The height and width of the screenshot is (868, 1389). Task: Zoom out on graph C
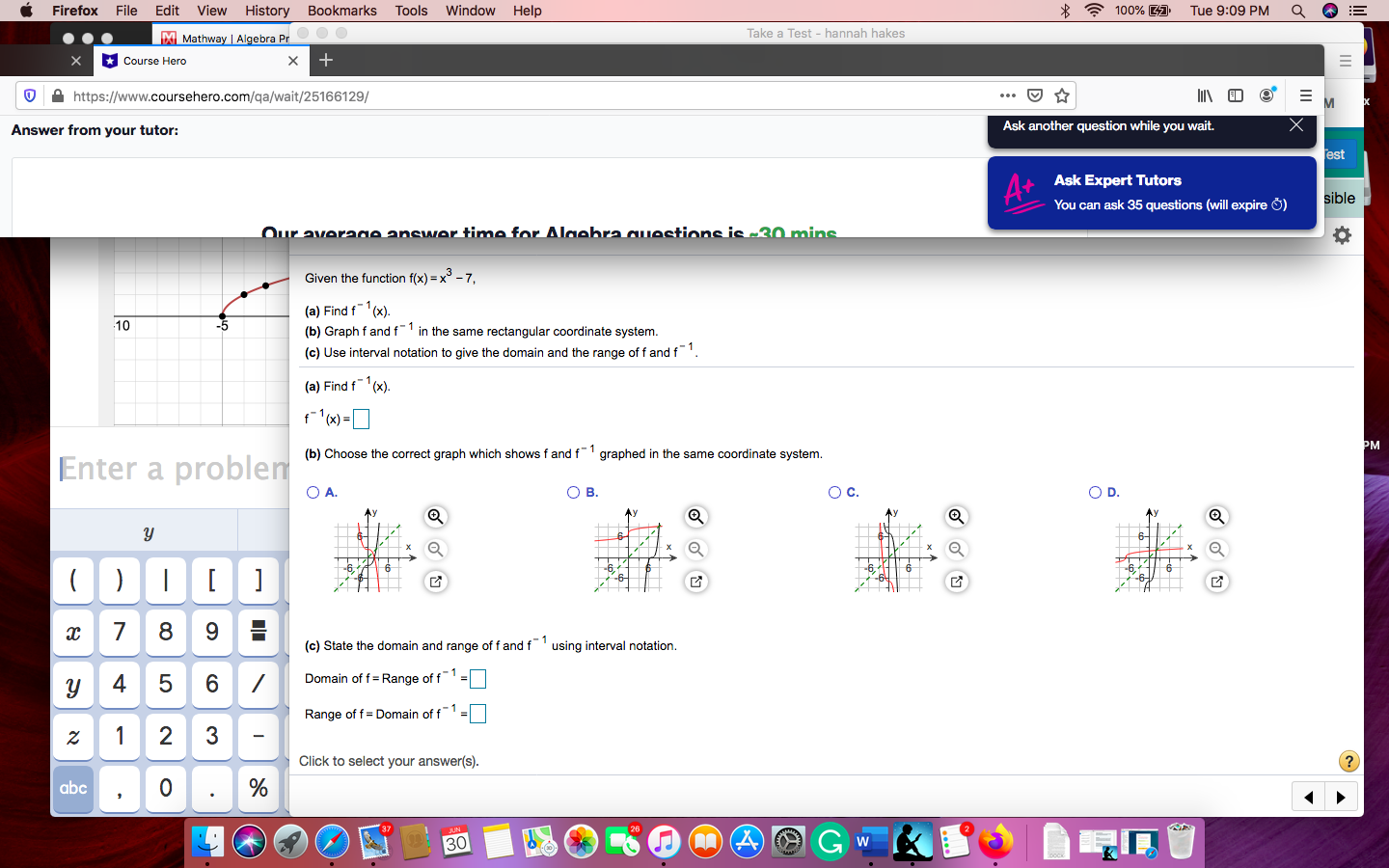click(957, 550)
